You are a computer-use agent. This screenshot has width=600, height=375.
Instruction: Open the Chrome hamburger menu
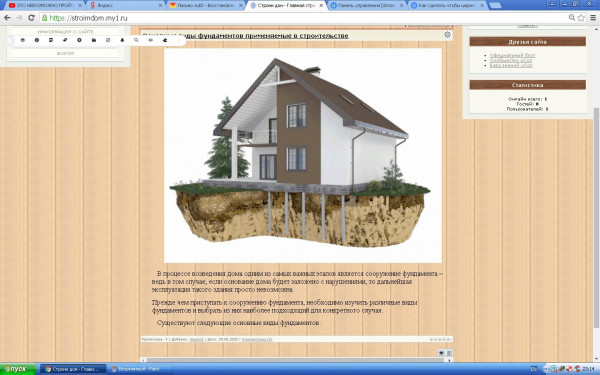pyautogui.click(x=593, y=18)
